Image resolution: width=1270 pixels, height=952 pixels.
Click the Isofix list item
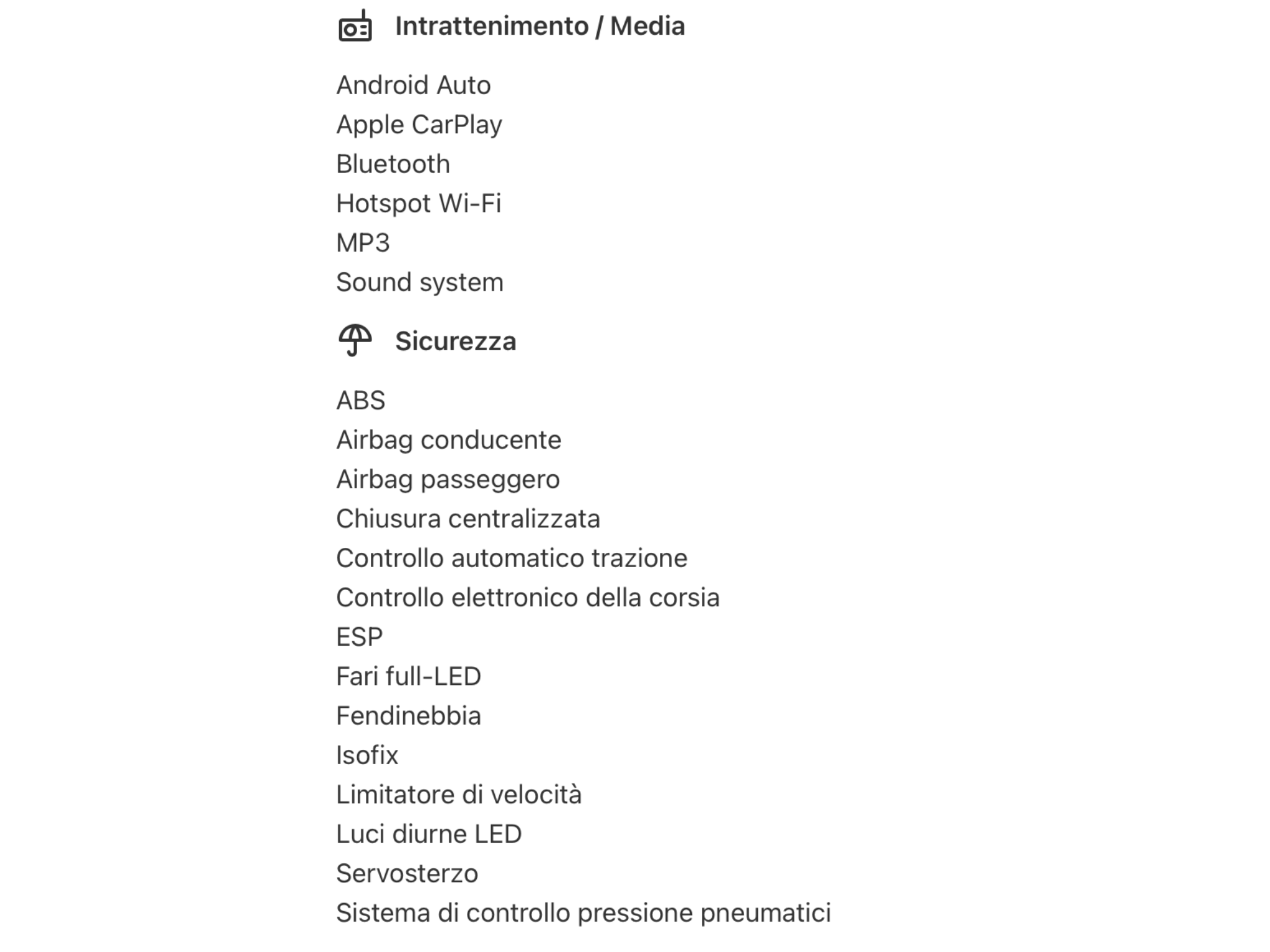(x=366, y=756)
